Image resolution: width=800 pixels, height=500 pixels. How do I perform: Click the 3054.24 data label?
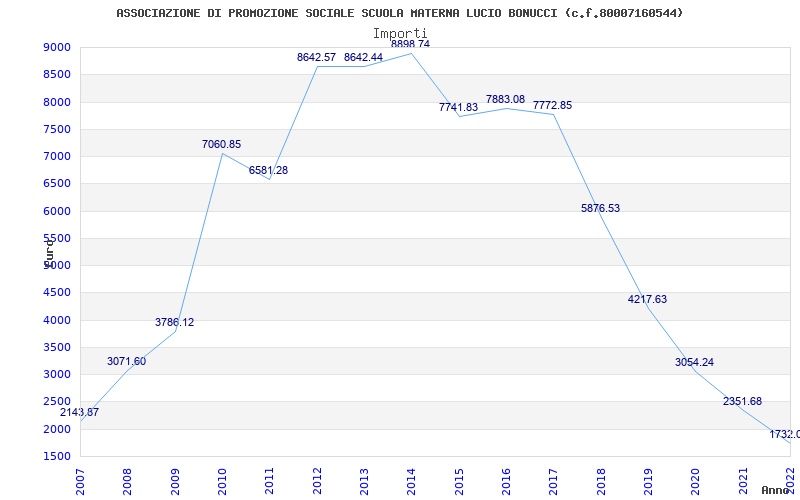click(694, 362)
